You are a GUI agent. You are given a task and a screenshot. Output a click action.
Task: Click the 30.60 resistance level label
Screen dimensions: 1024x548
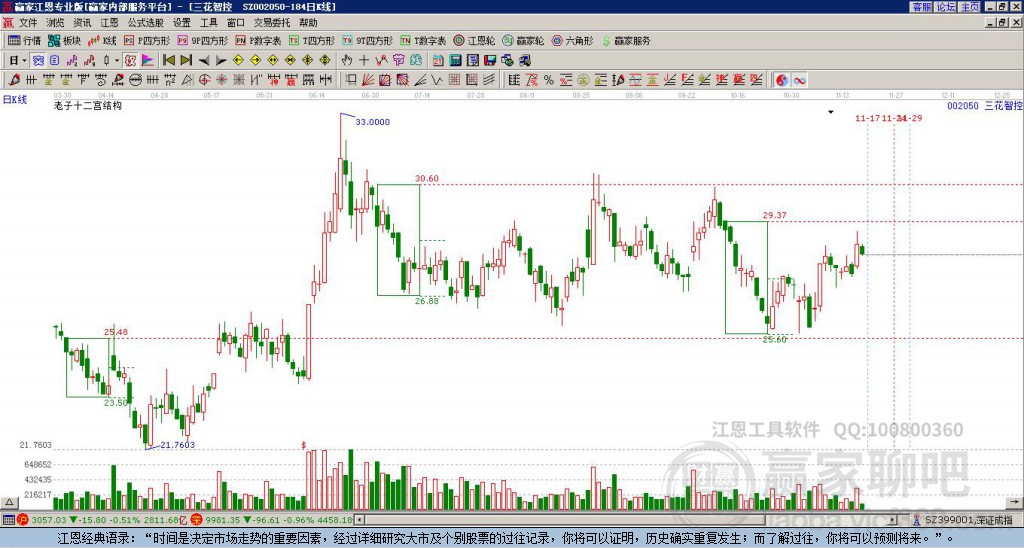pos(426,178)
